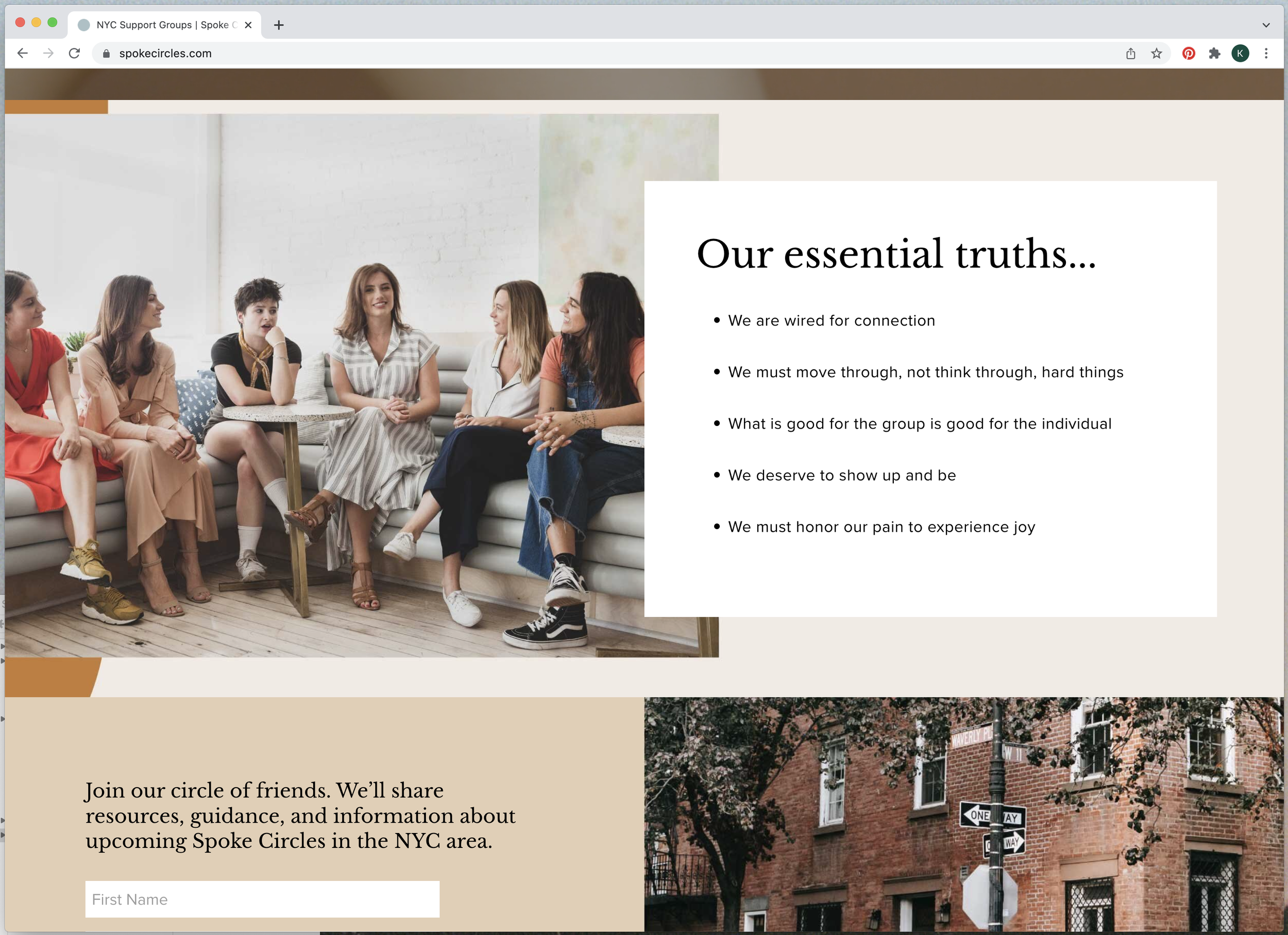
Task: Reload the spokecircles.com page
Action: coord(74,54)
